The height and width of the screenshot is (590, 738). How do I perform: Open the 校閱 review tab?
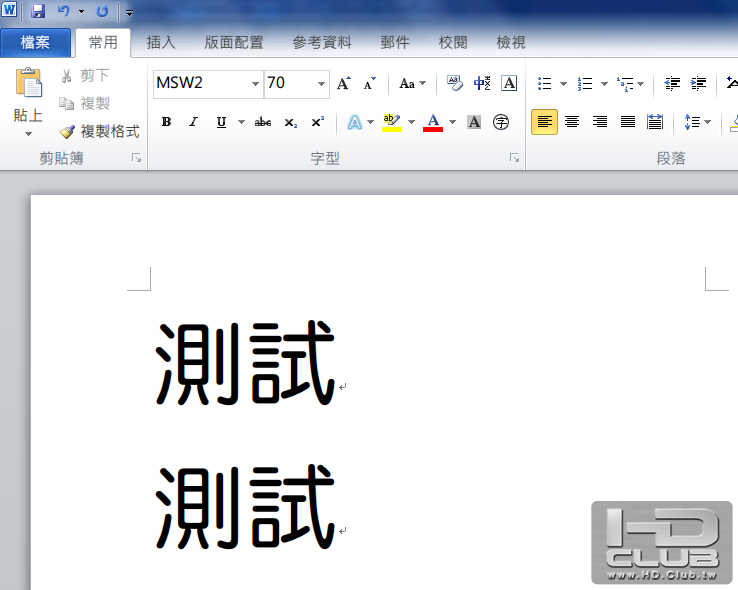click(x=453, y=42)
